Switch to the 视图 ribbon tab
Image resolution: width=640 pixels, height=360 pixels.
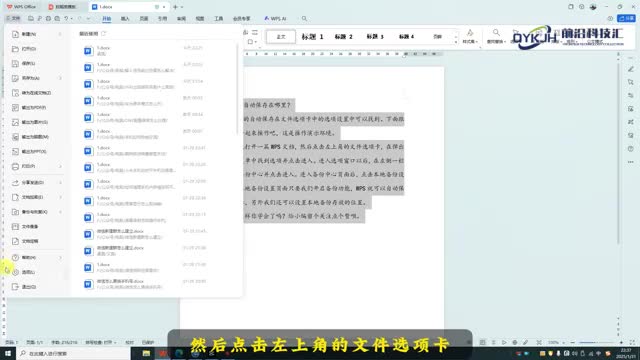(200, 18)
